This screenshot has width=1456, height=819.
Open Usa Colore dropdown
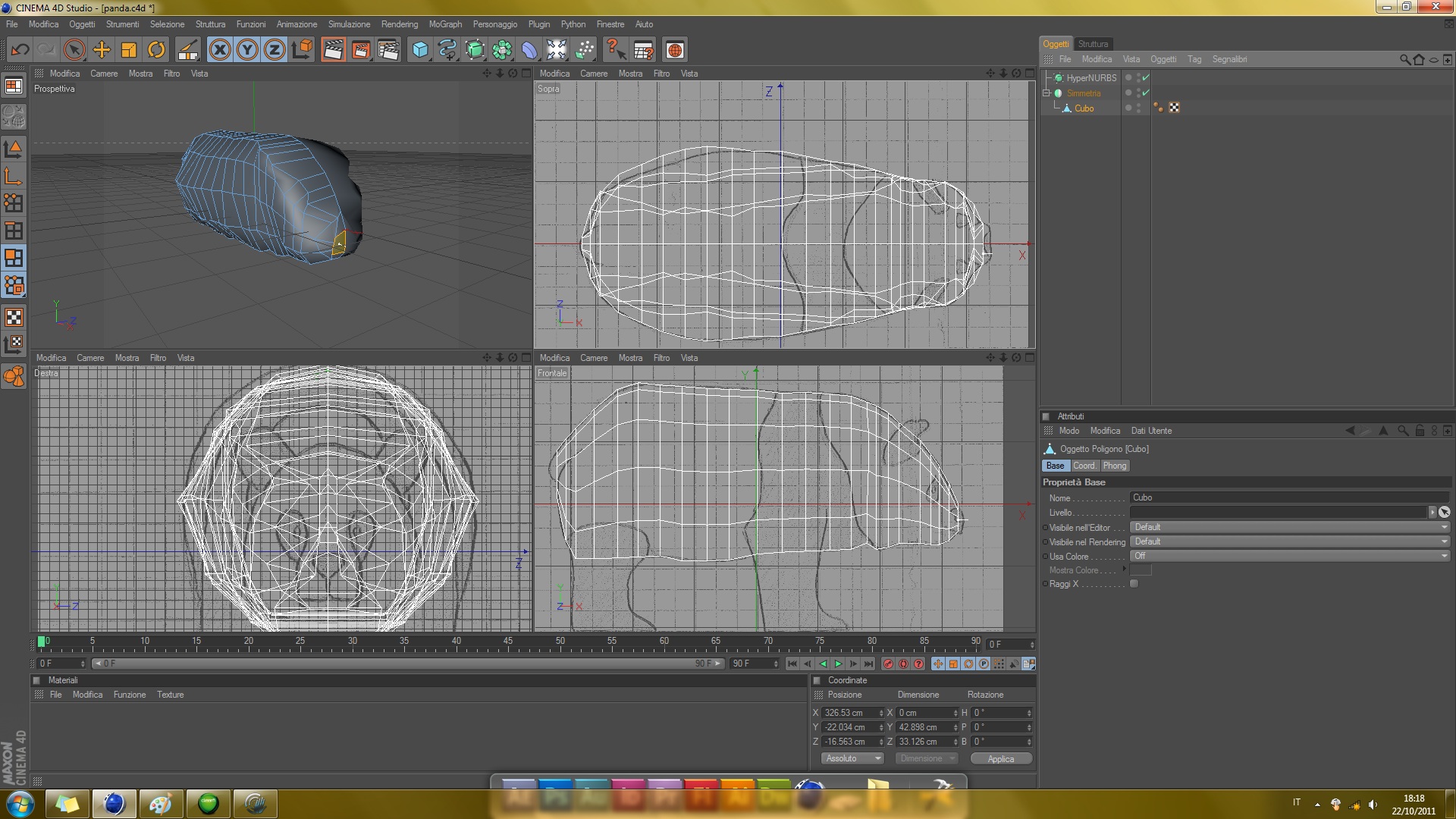click(1288, 556)
